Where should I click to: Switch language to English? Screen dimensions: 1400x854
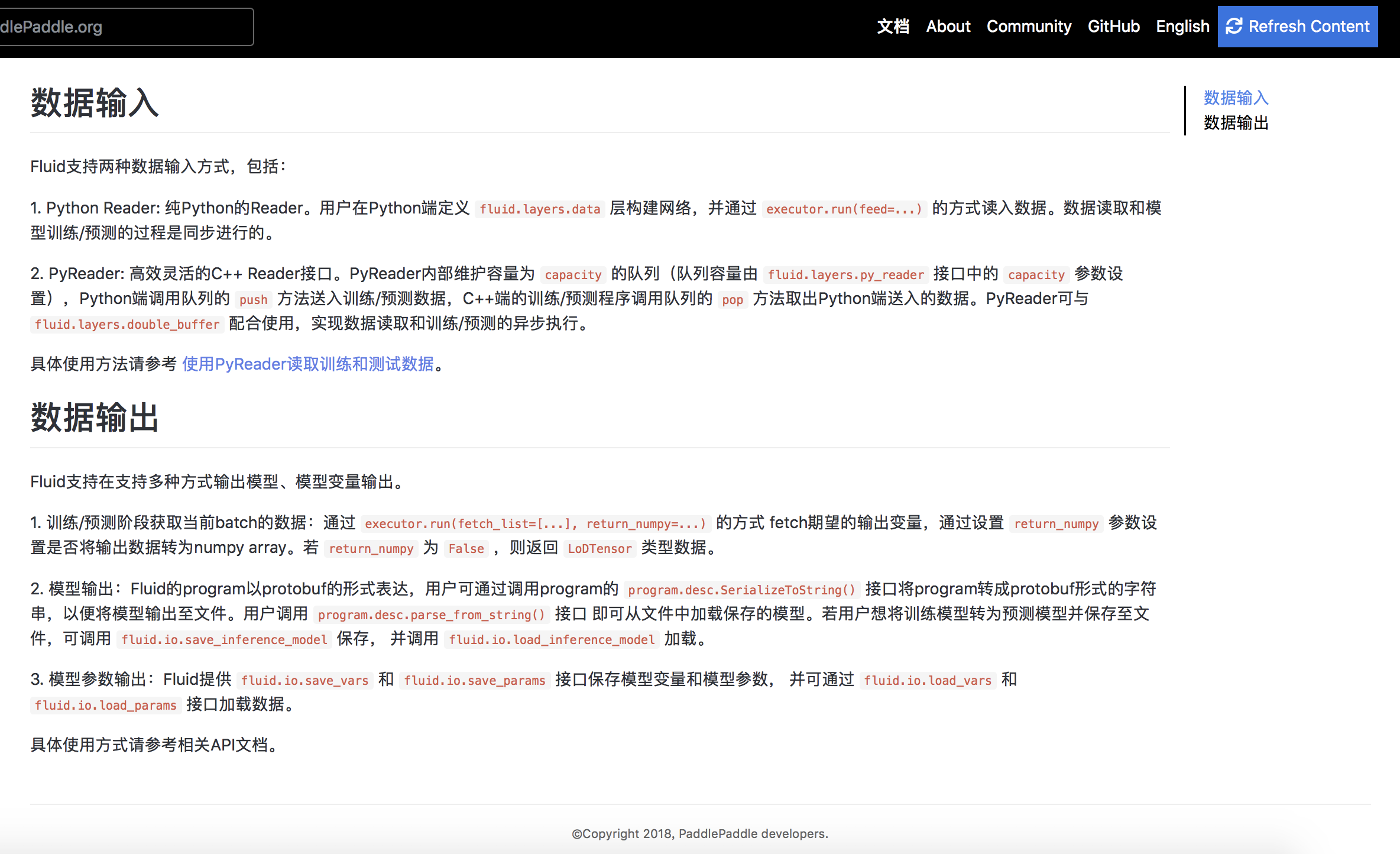pyautogui.click(x=1182, y=27)
